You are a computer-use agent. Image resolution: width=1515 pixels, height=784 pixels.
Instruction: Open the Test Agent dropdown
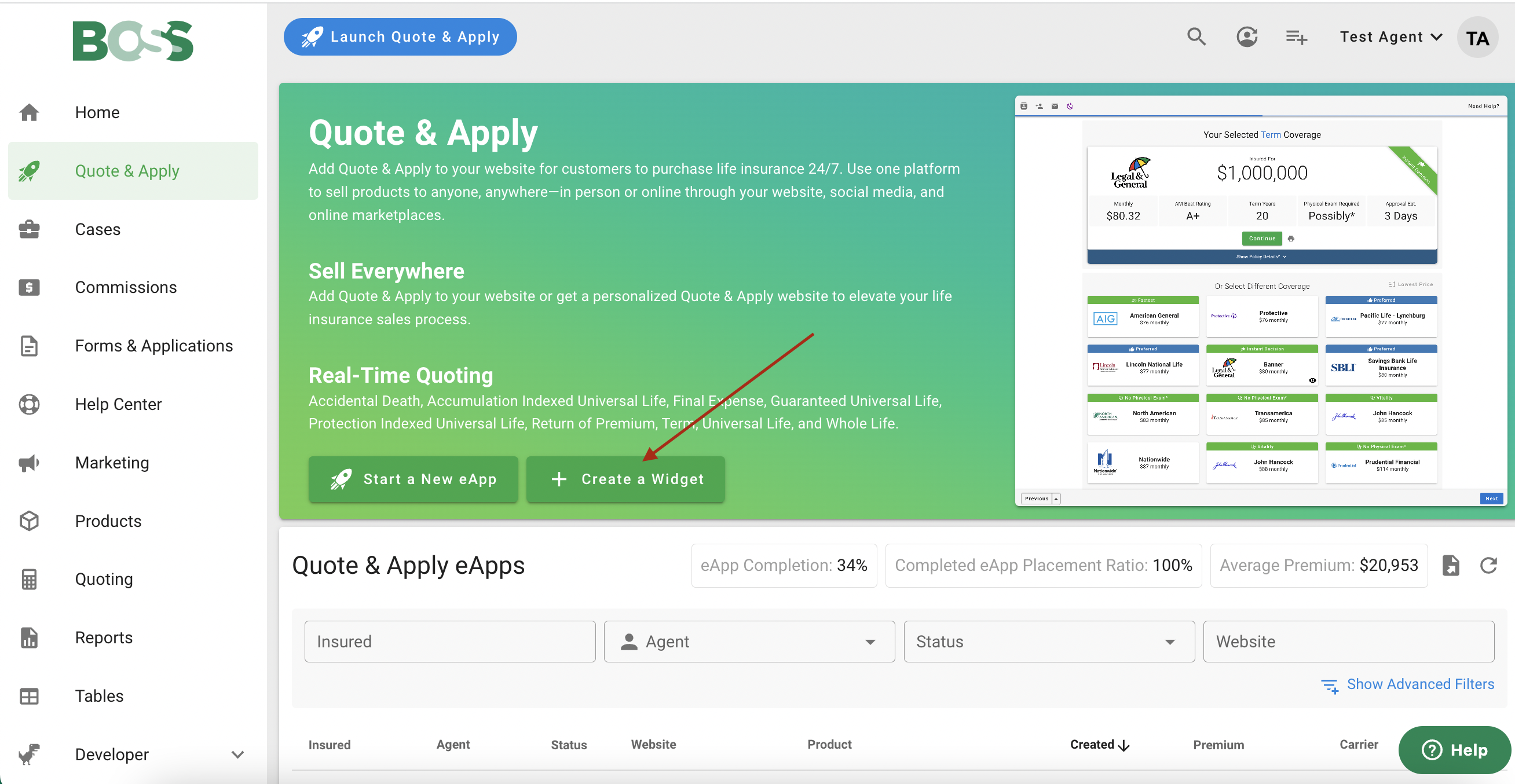tap(1390, 37)
